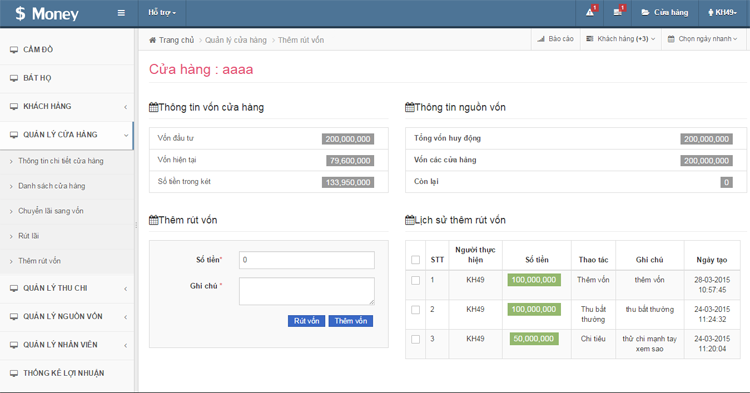Click the Rút vốn button
The height and width of the screenshot is (393, 750).
click(307, 321)
